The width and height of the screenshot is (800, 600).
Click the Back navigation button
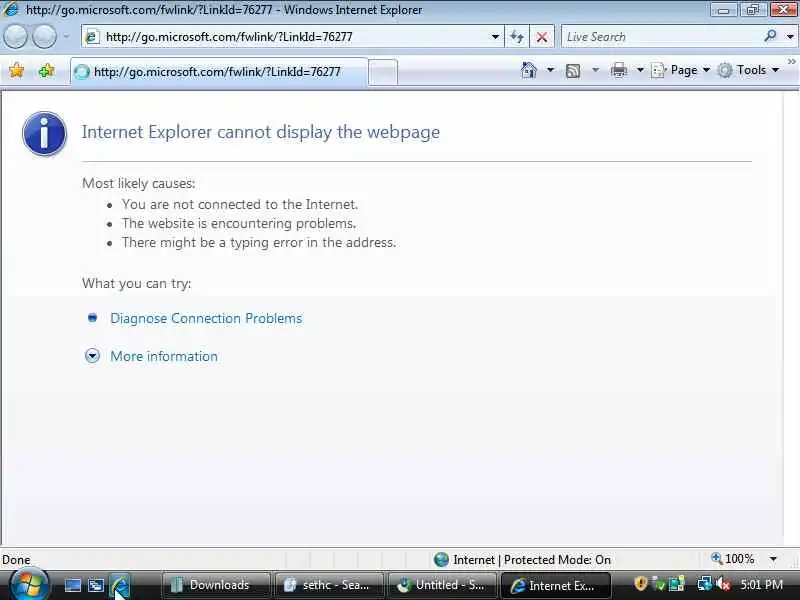coord(15,37)
